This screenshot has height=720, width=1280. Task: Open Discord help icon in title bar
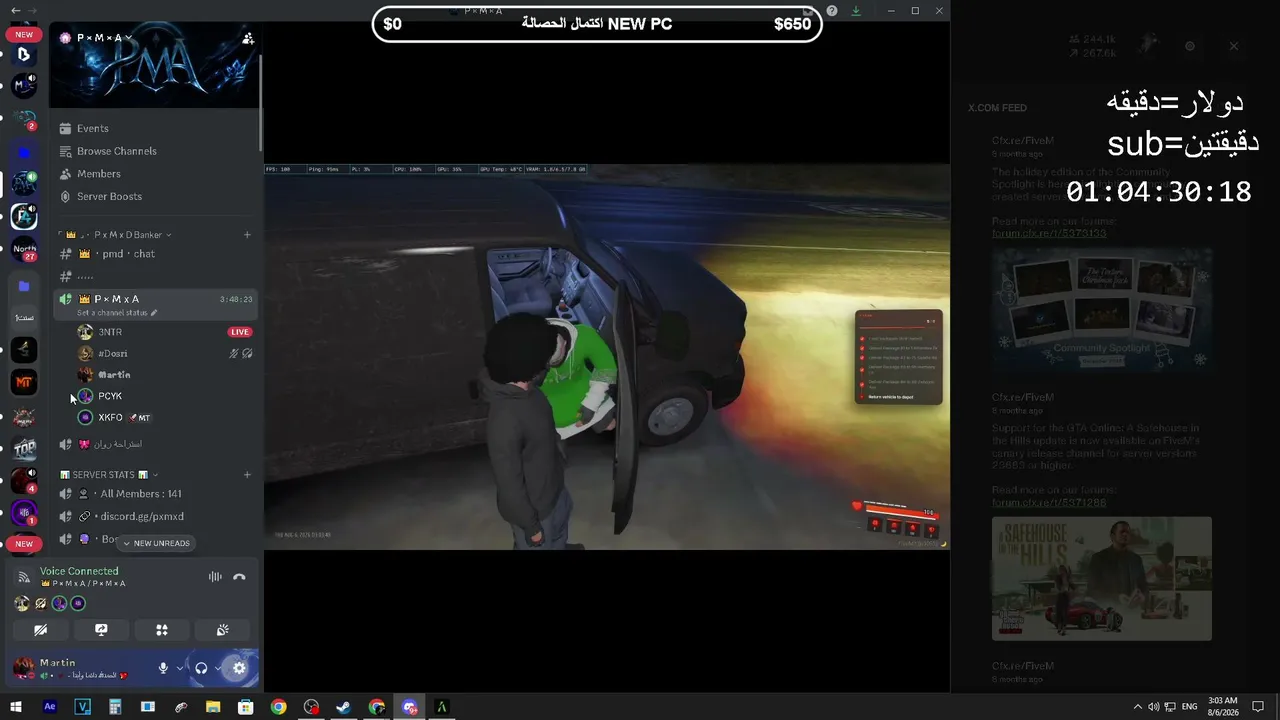tap(832, 10)
